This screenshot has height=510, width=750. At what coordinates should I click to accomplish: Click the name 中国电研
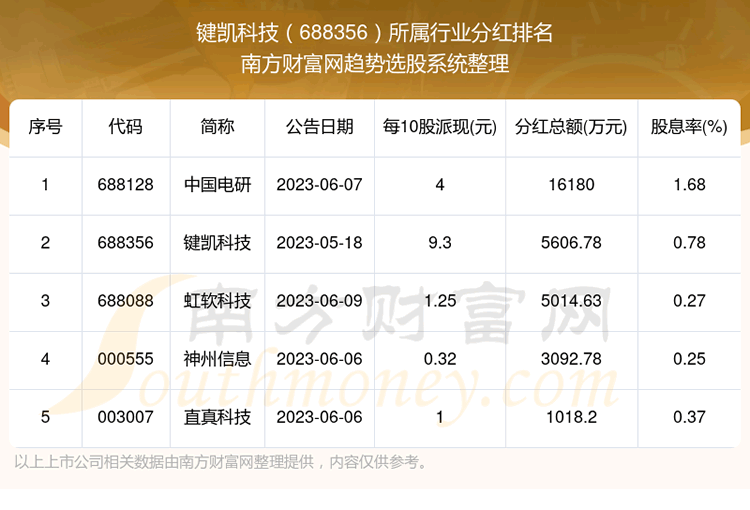(217, 185)
